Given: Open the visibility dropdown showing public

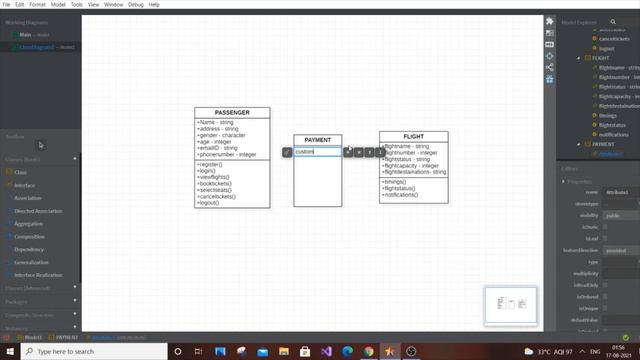Looking at the screenshot, I should coord(621,216).
